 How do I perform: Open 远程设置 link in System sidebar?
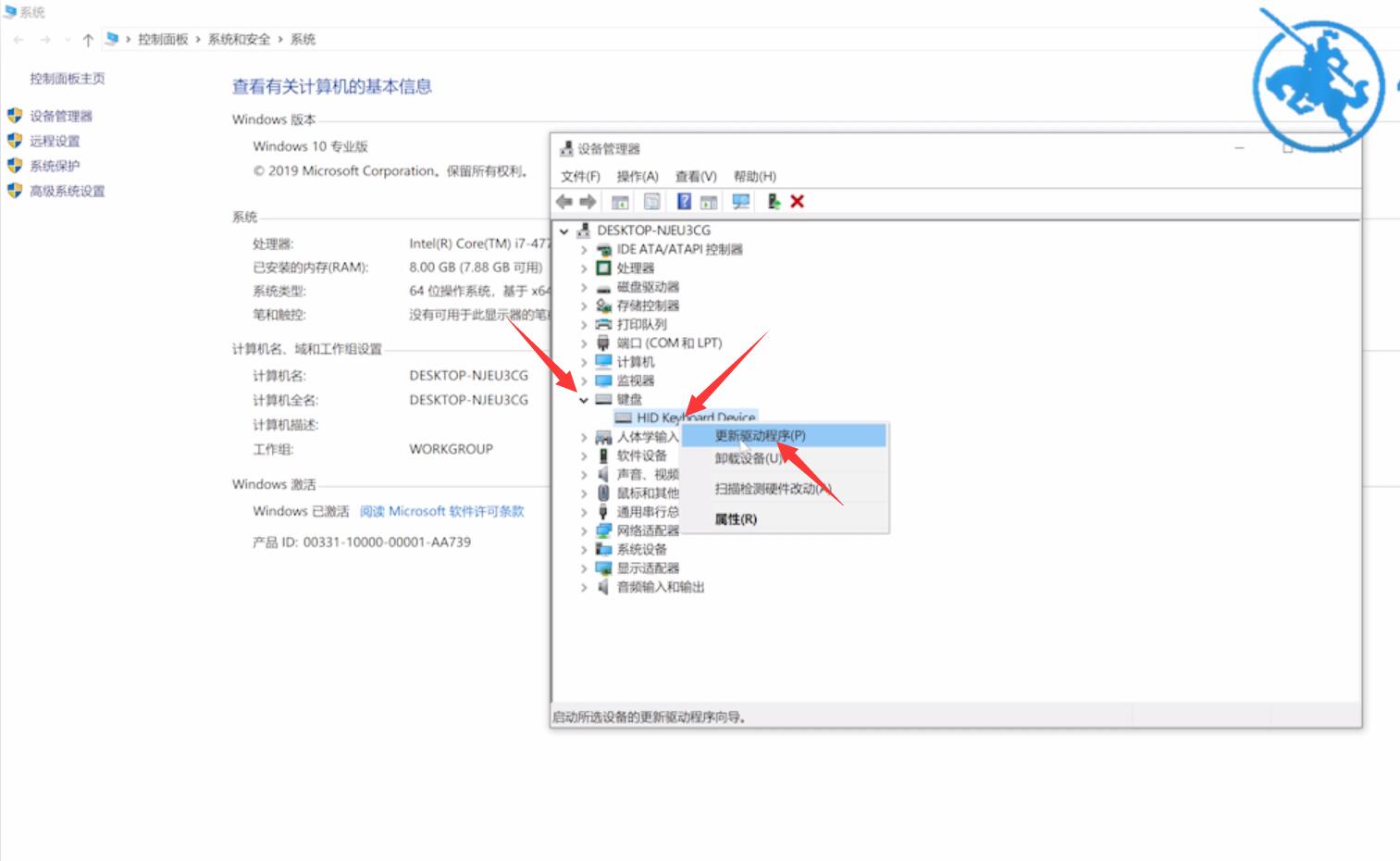[x=55, y=142]
